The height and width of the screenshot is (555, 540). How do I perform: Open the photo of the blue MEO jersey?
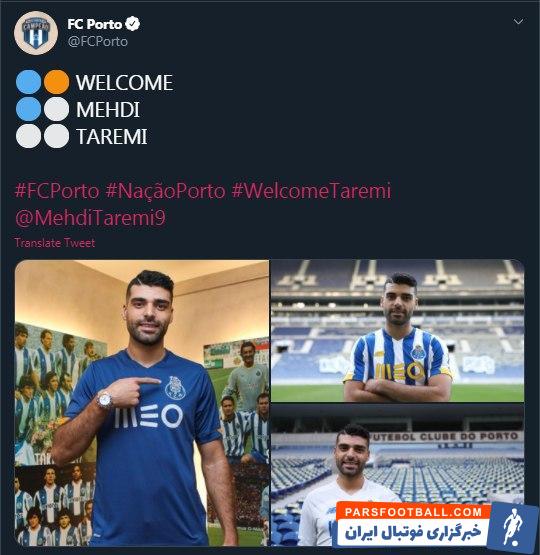pos(142,402)
